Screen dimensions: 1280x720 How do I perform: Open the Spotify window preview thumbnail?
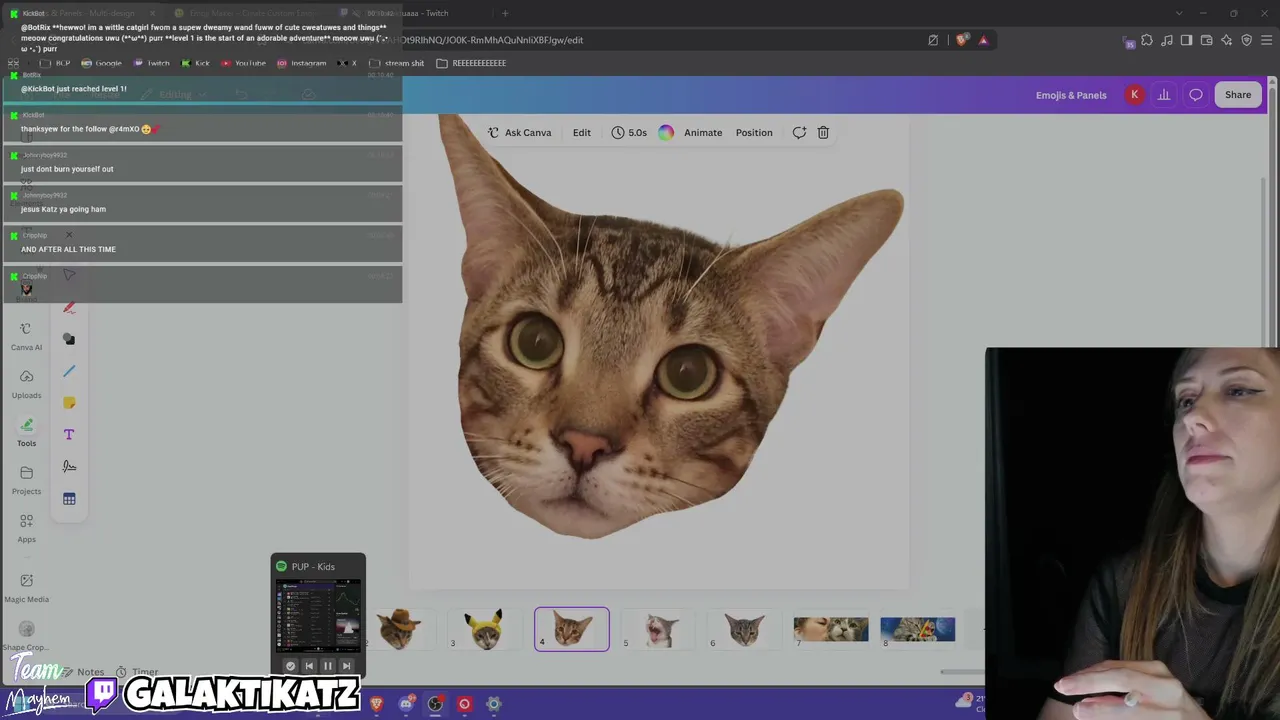point(318,615)
